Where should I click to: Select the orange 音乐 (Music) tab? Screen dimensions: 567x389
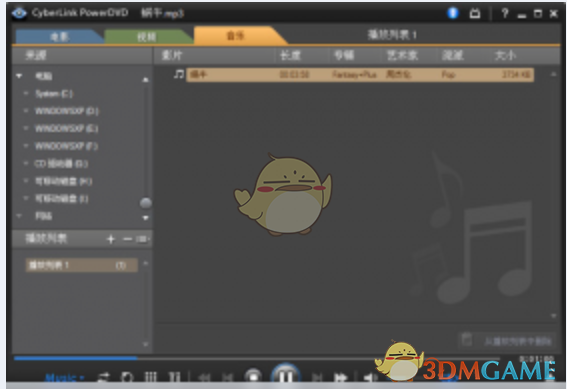236,35
